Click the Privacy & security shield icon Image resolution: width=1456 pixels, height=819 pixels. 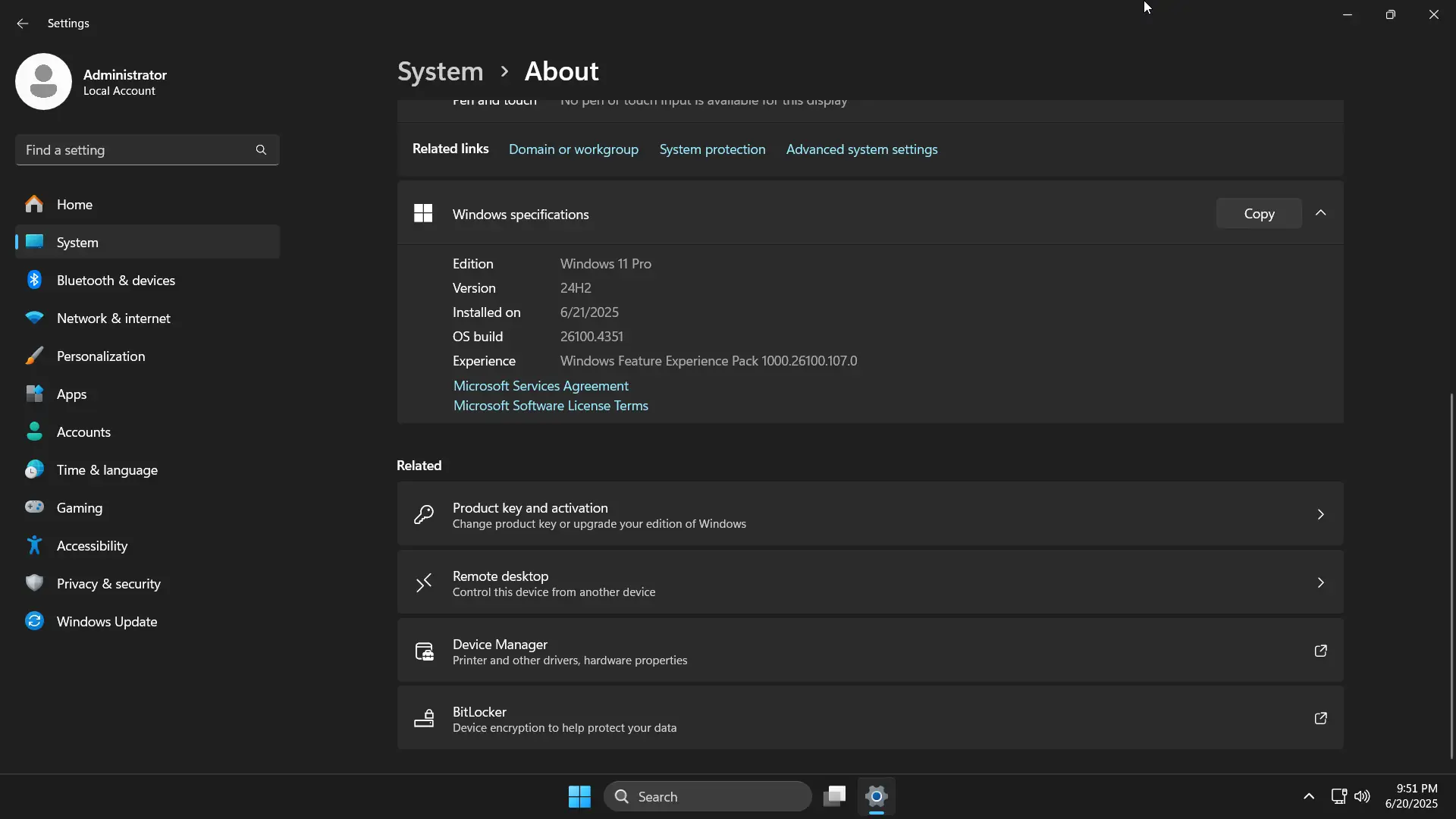click(34, 583)
